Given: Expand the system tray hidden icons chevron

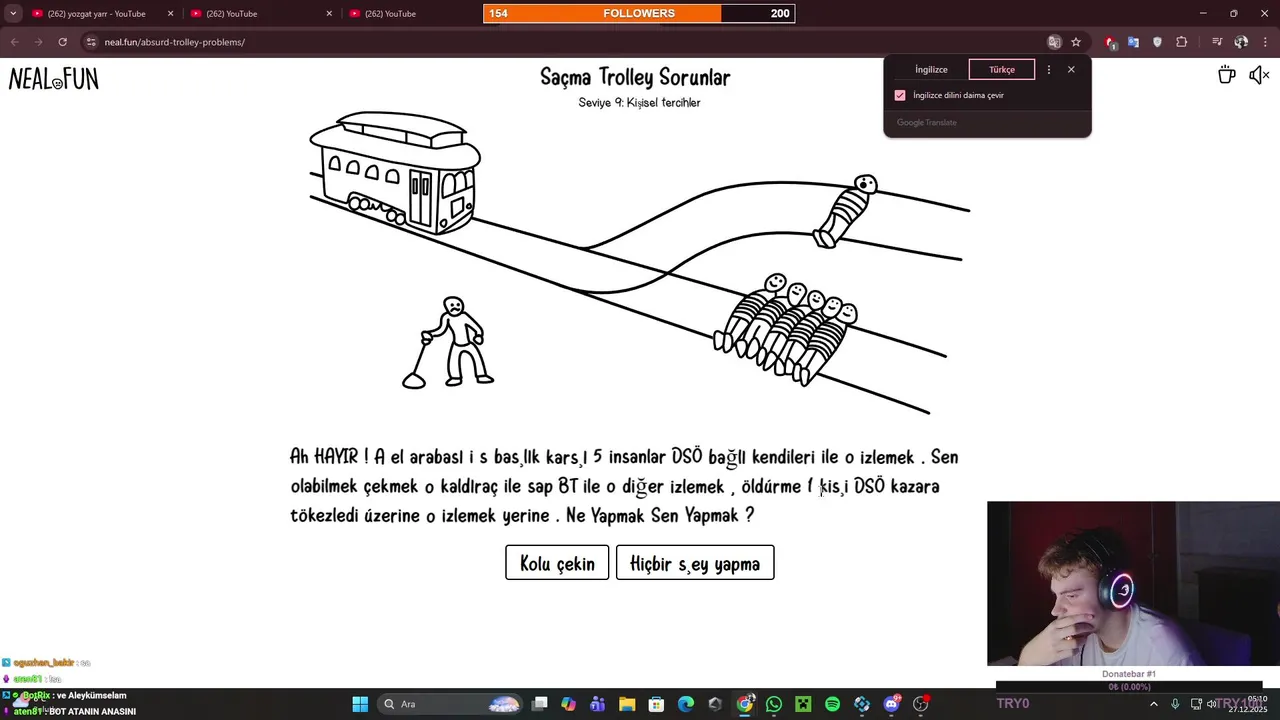Looking at the screenshot, I should (x=1153, y=704).
